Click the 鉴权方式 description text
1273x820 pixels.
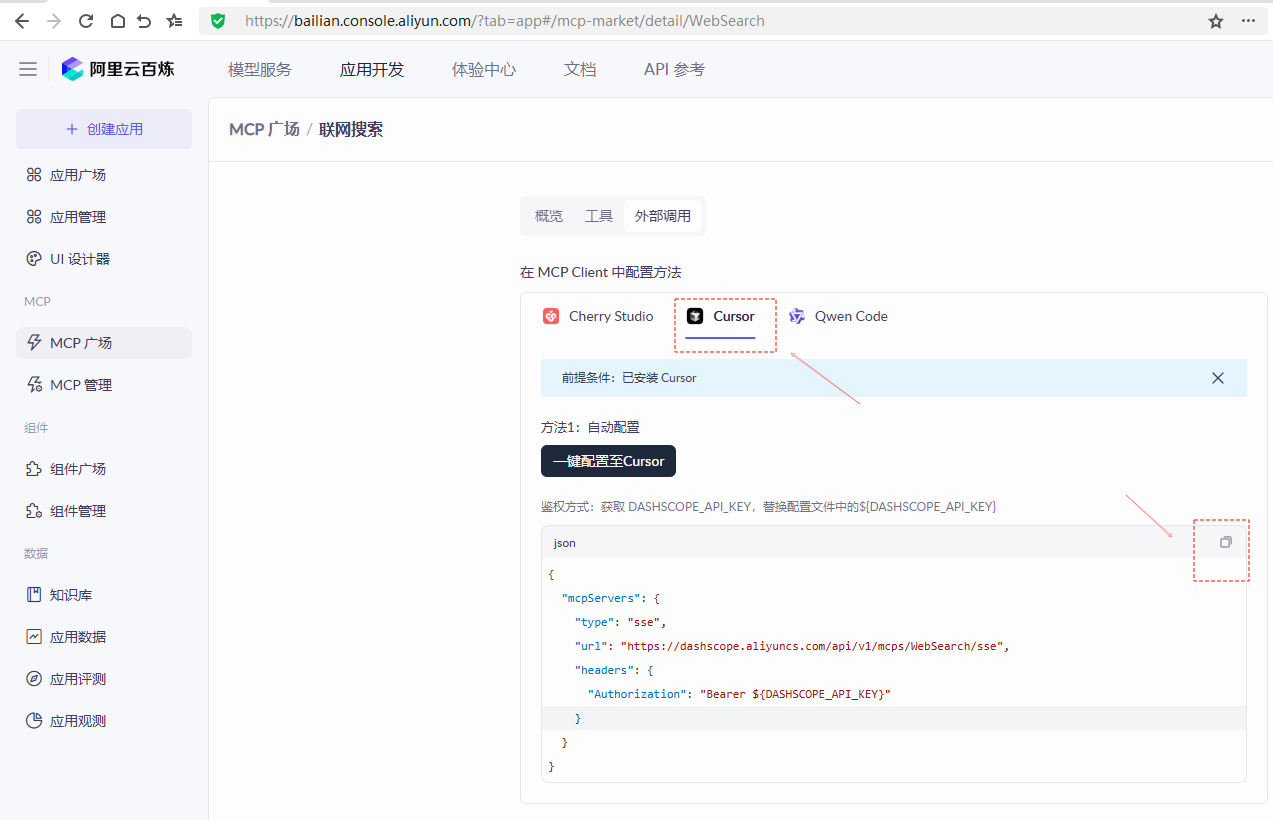click(x=768, y=507)
